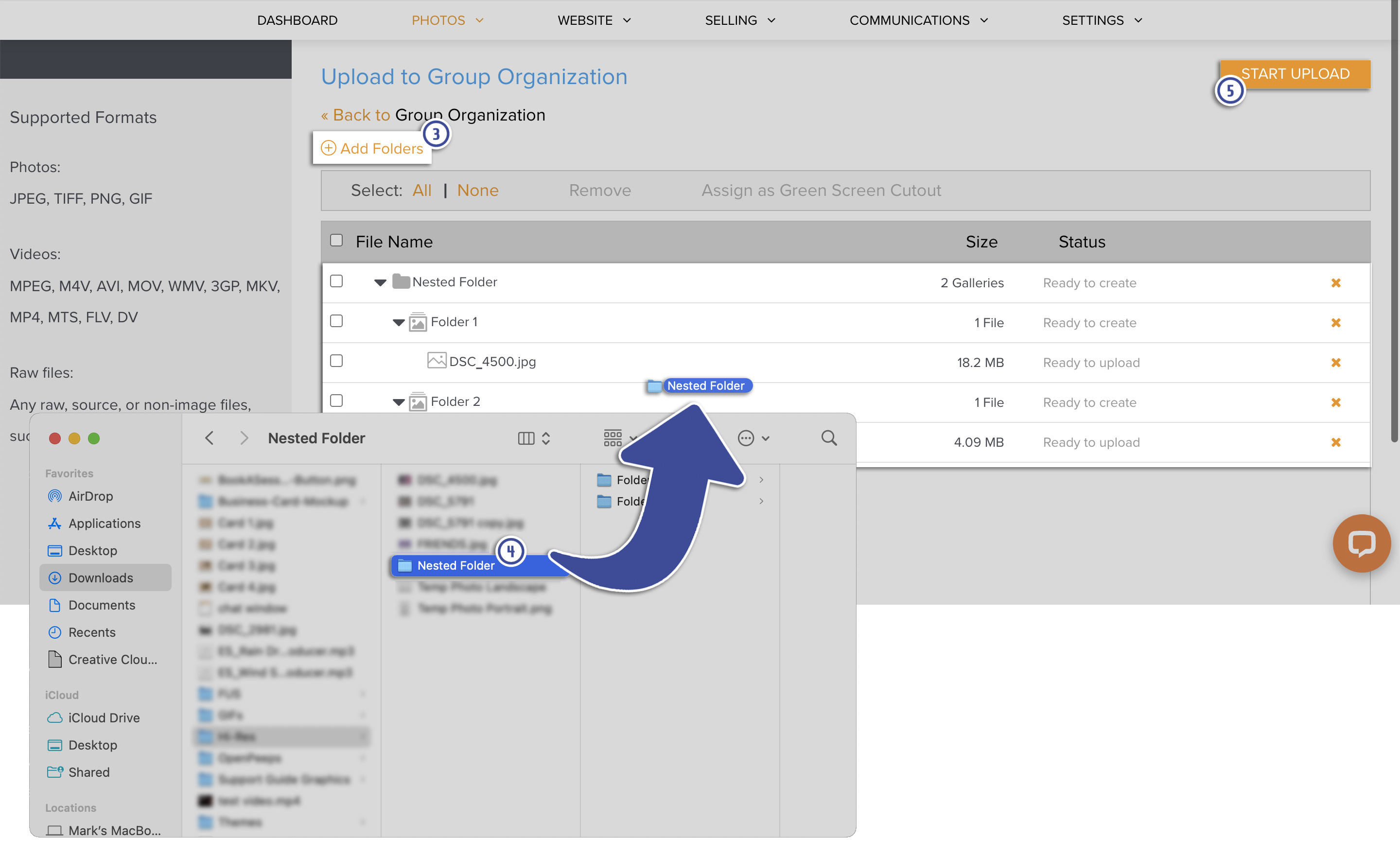Toggle the select-all File Name header checkbox
This screenshot has width=1400, height=856.
click(336, 240)
